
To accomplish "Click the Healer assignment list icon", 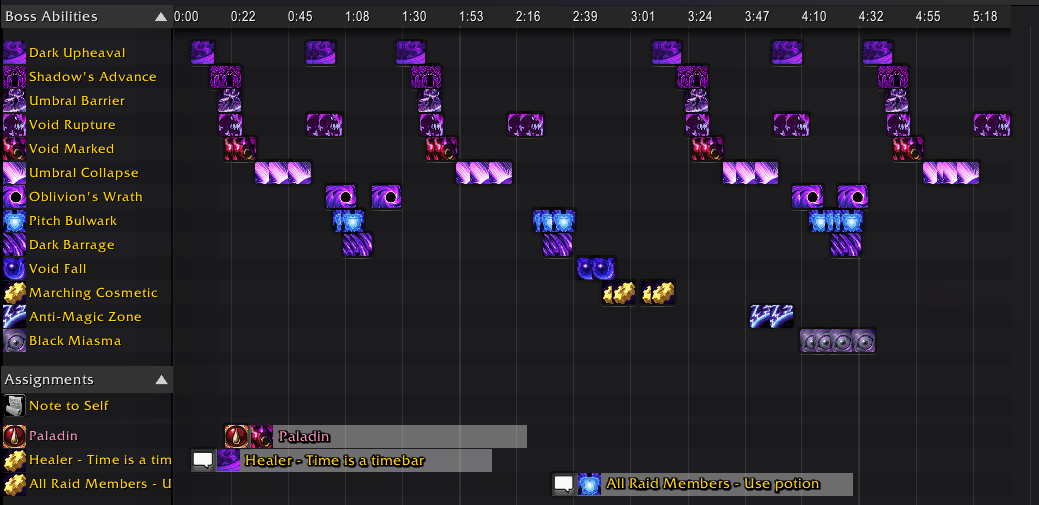I will (15, 460).
